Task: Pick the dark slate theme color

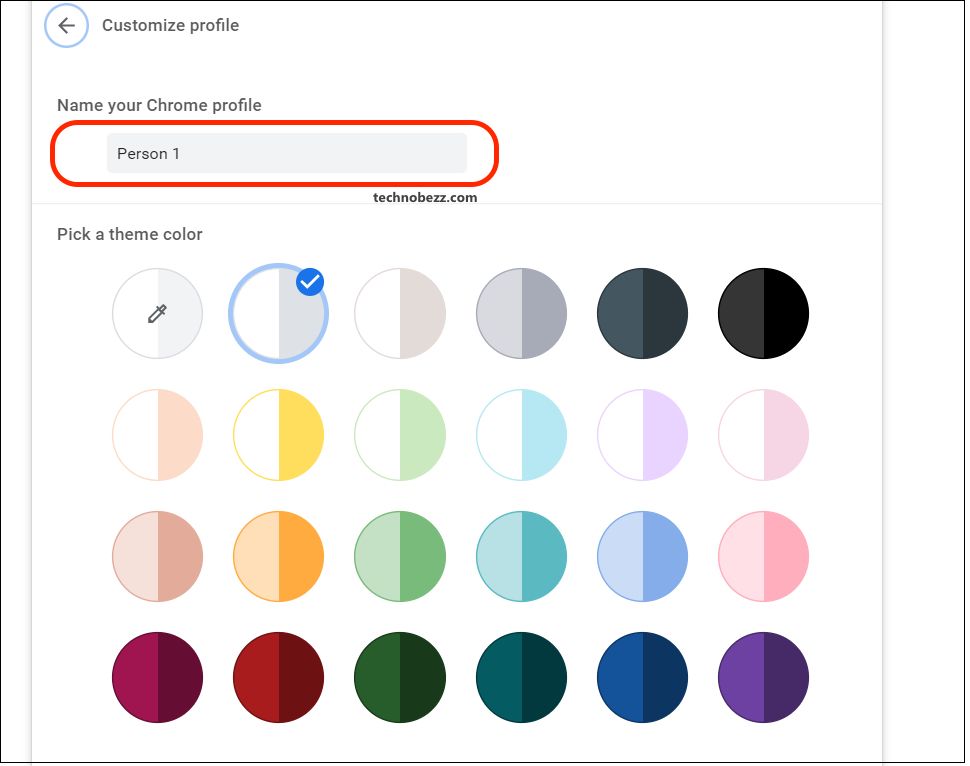Action: click(x=642, y=313)
